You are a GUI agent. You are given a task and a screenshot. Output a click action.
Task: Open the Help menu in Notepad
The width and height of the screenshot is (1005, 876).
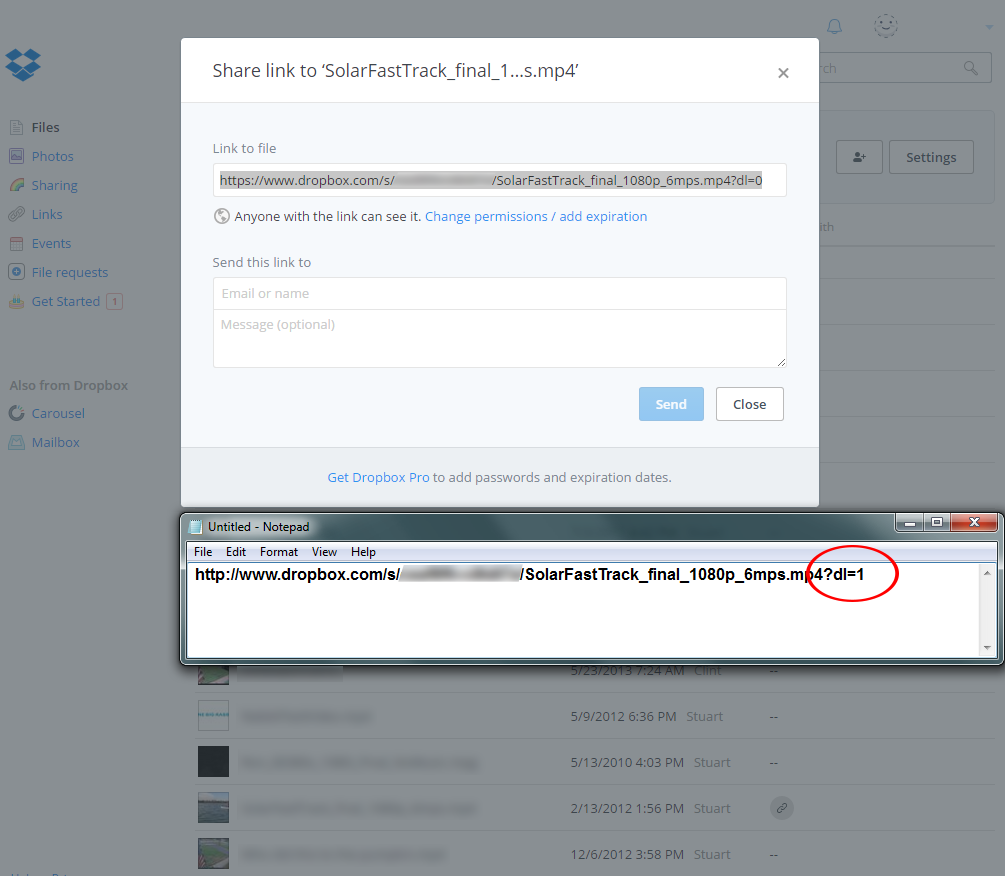[x=363, y=552]
